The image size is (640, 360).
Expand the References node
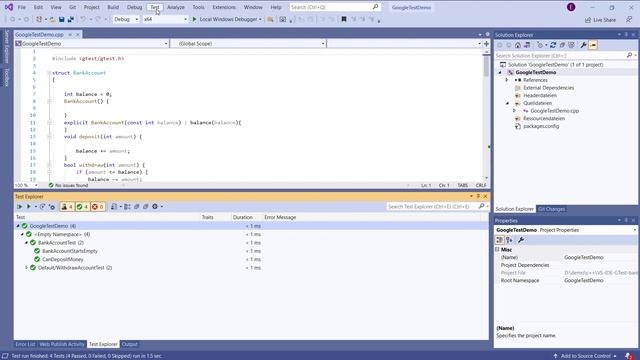507,80
